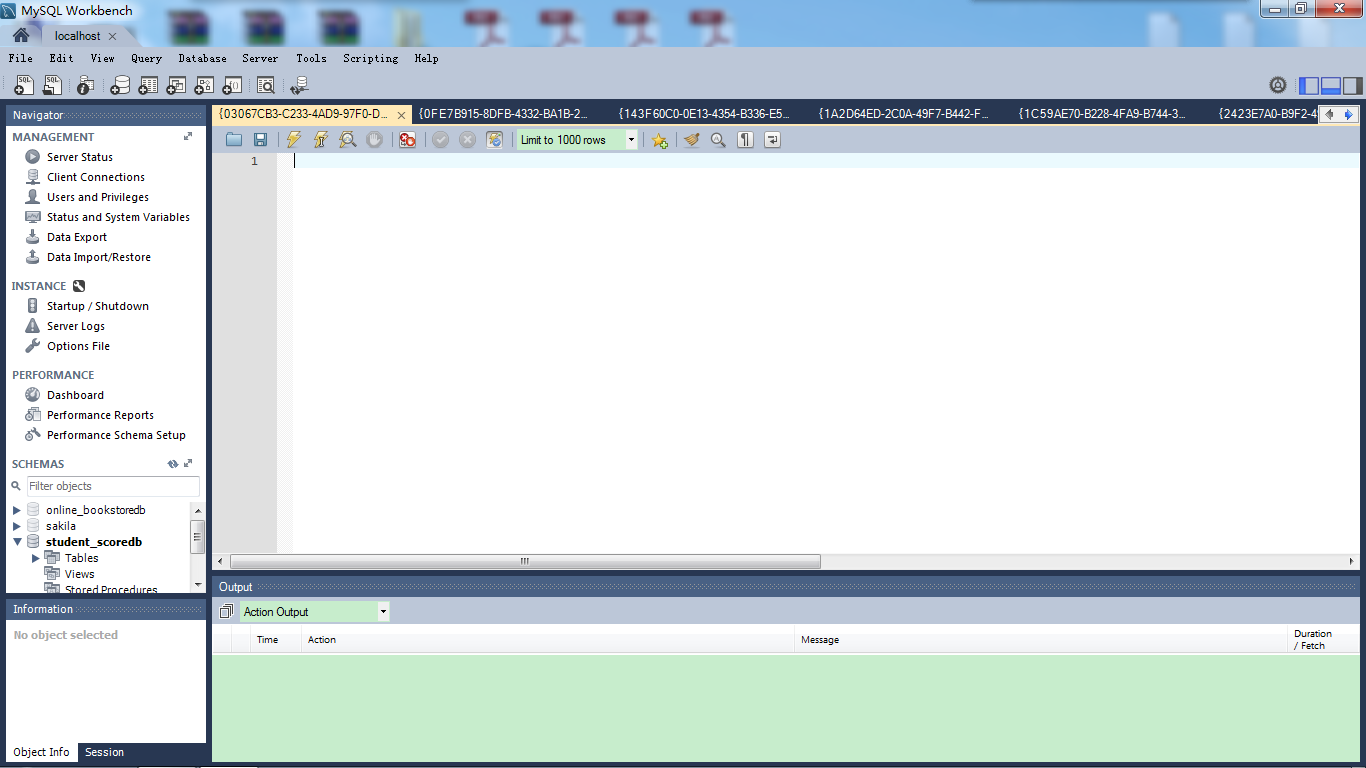Screen dimensions: 1366x768
Task: Reconnect to DBMS icon
Action: pos(300,86)
